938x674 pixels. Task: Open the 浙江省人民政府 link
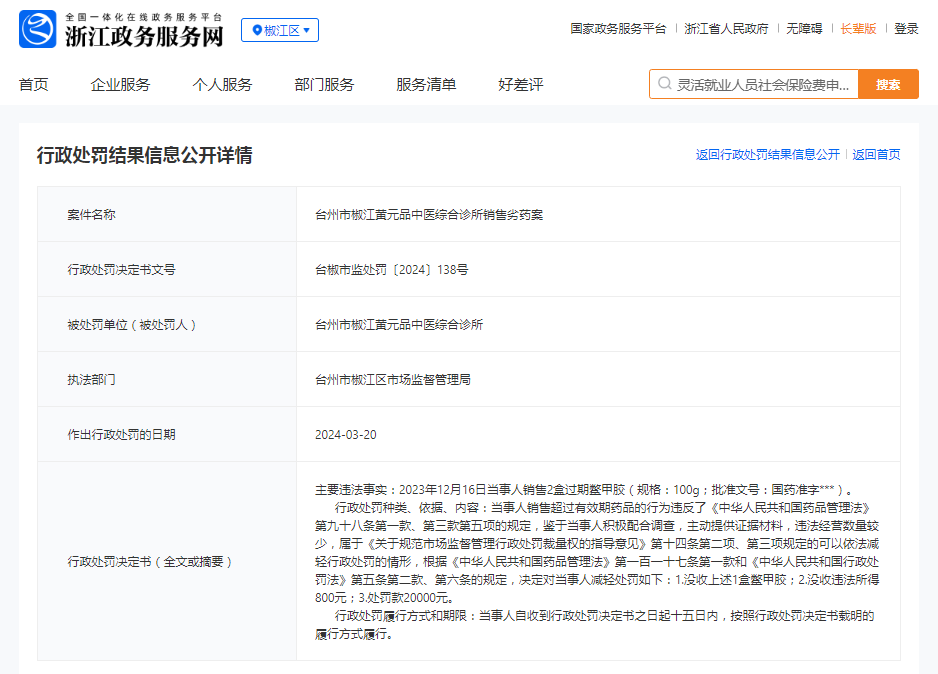[x=726, y=29]
